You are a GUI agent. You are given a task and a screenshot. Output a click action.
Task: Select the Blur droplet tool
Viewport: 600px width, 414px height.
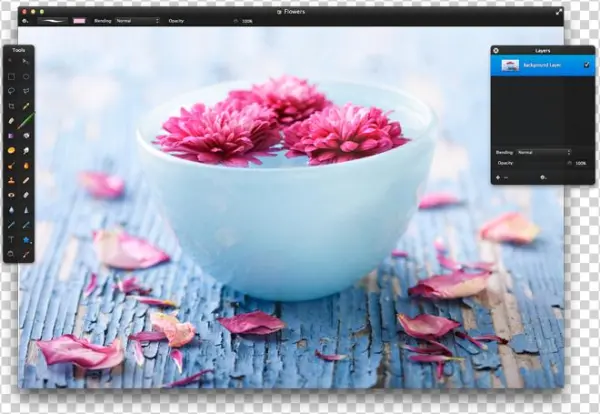click(11, 210)
